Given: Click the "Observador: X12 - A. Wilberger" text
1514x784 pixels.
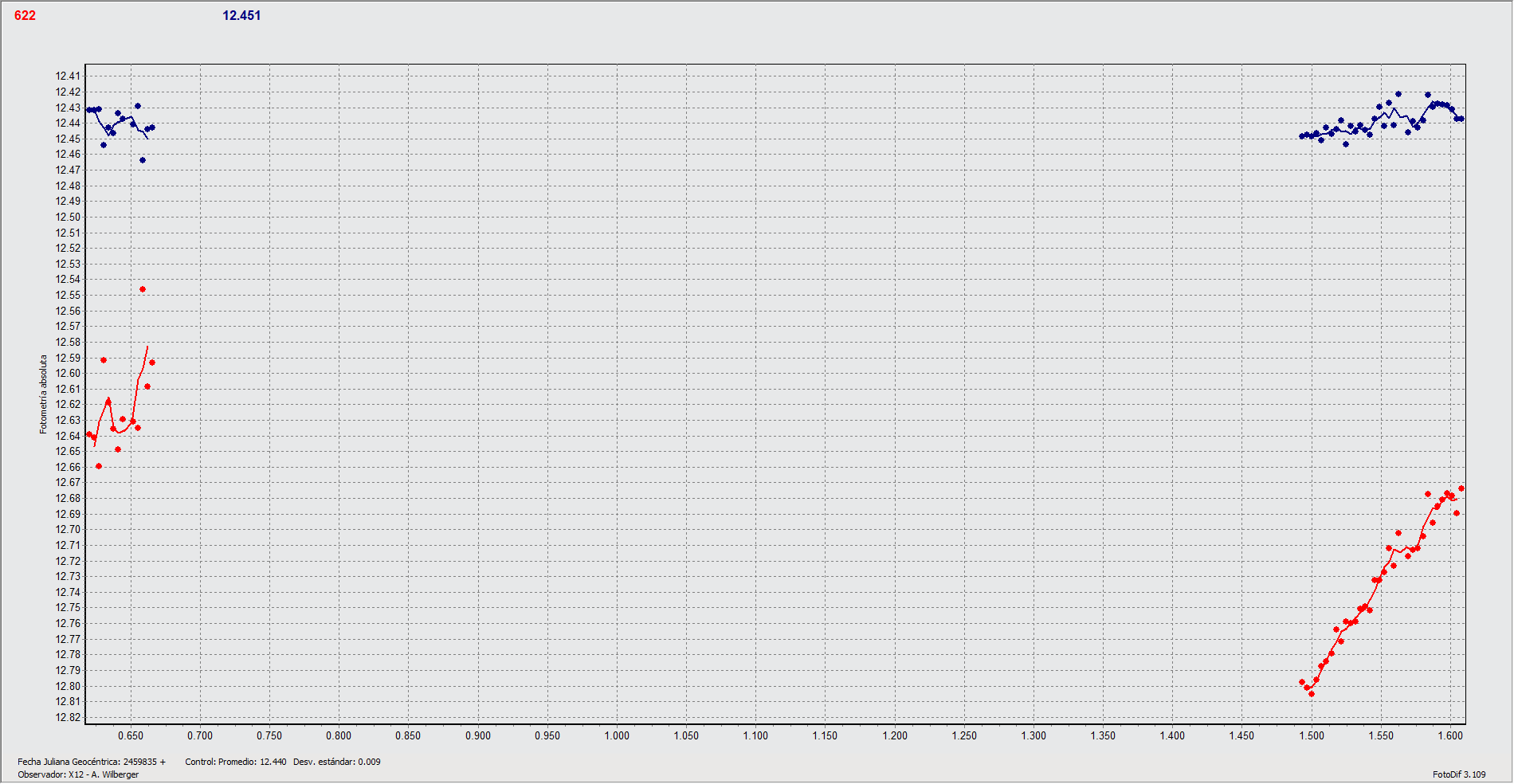Looking at the screenshot, I should (x=78, y=774).
